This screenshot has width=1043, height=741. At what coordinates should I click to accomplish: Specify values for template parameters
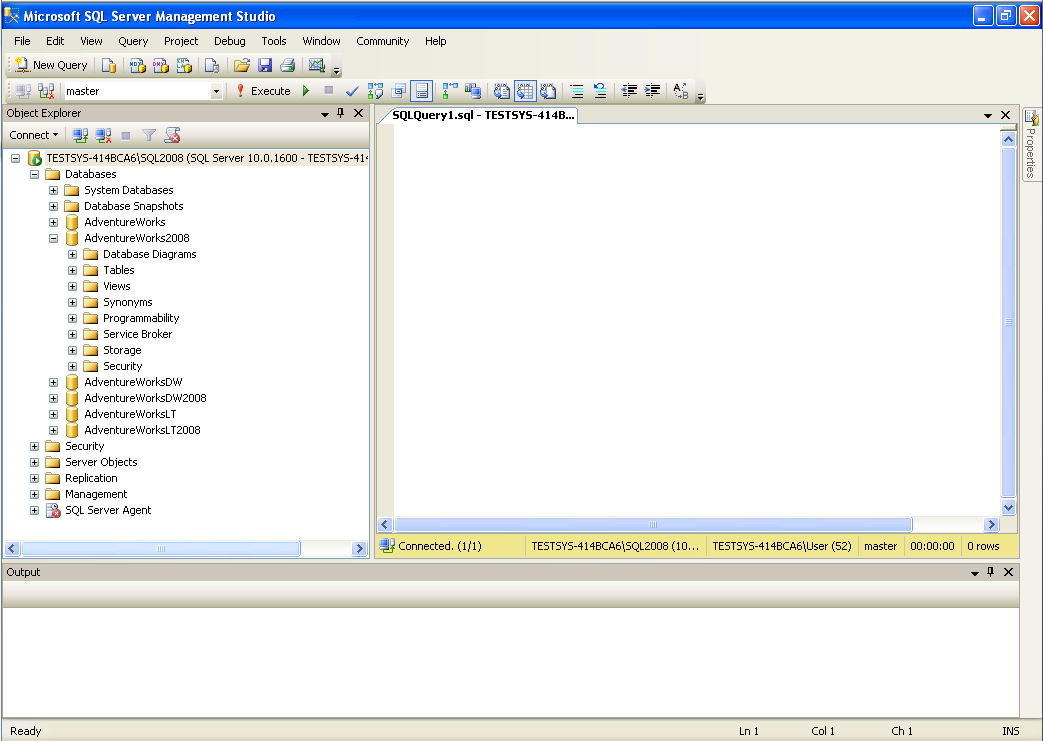click(680, 91)
